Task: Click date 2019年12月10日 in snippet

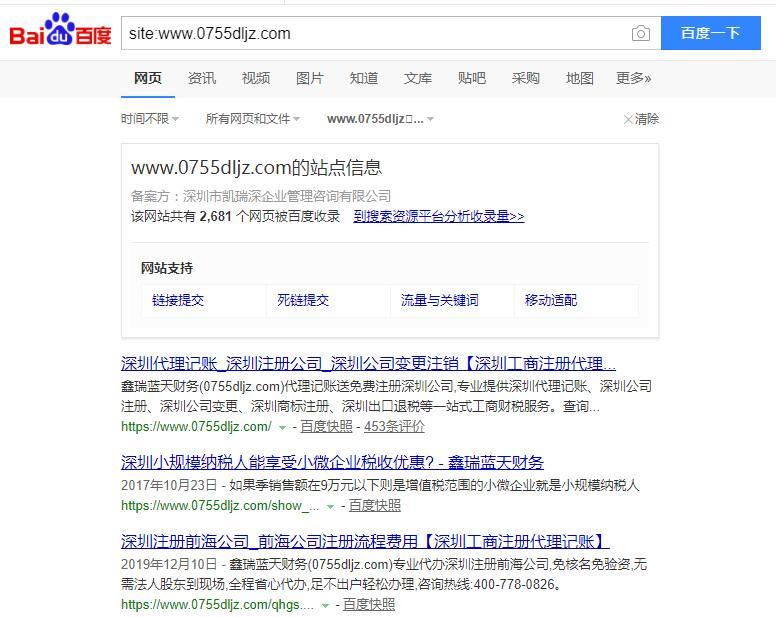Action: pos(169,564)
